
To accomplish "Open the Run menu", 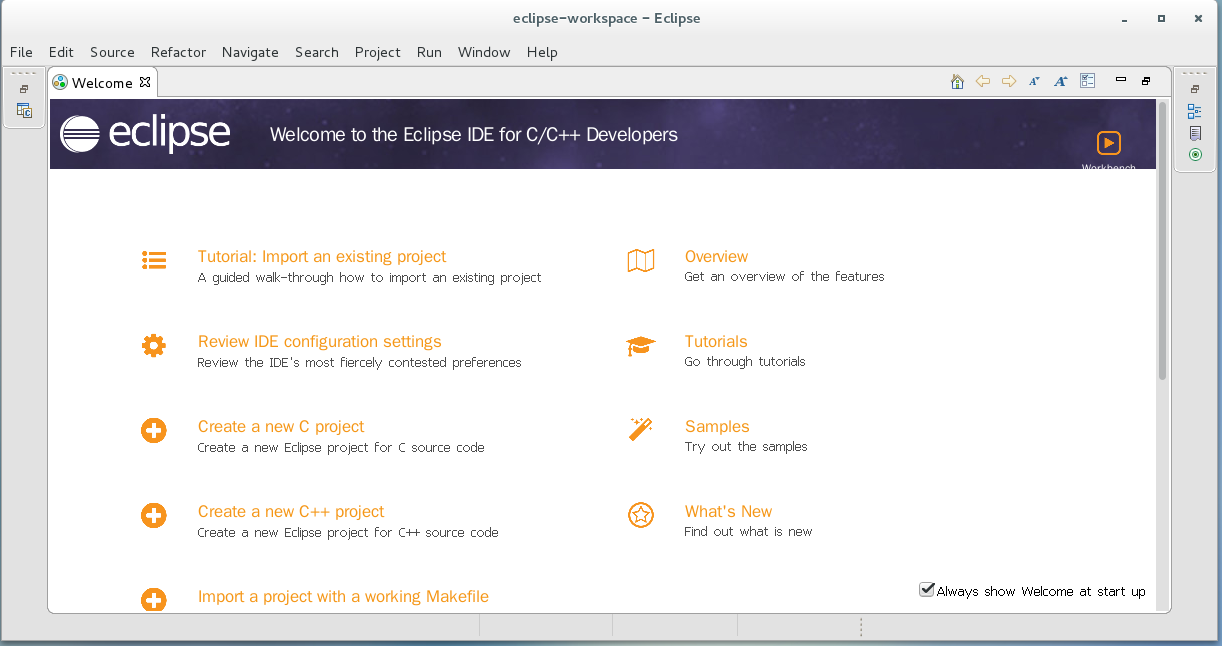I will (x=429, y=52).
